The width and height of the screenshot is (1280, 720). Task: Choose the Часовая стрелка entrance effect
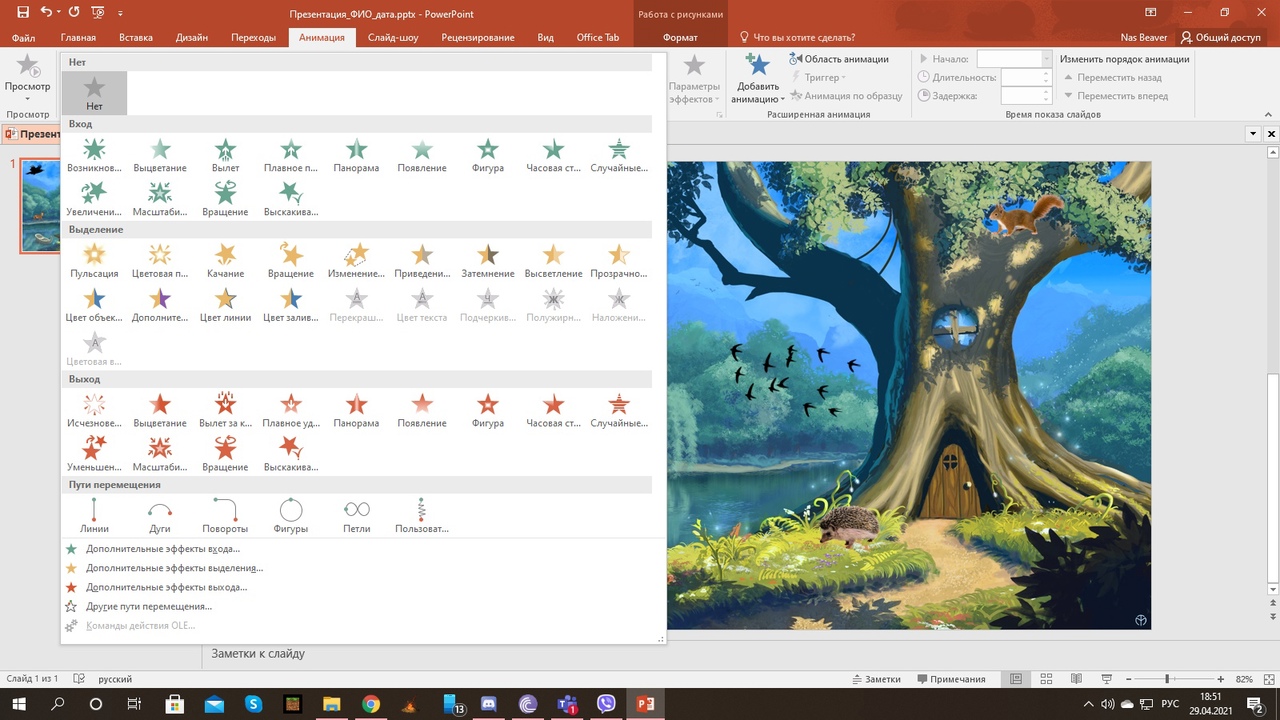(x=553, y=156)
